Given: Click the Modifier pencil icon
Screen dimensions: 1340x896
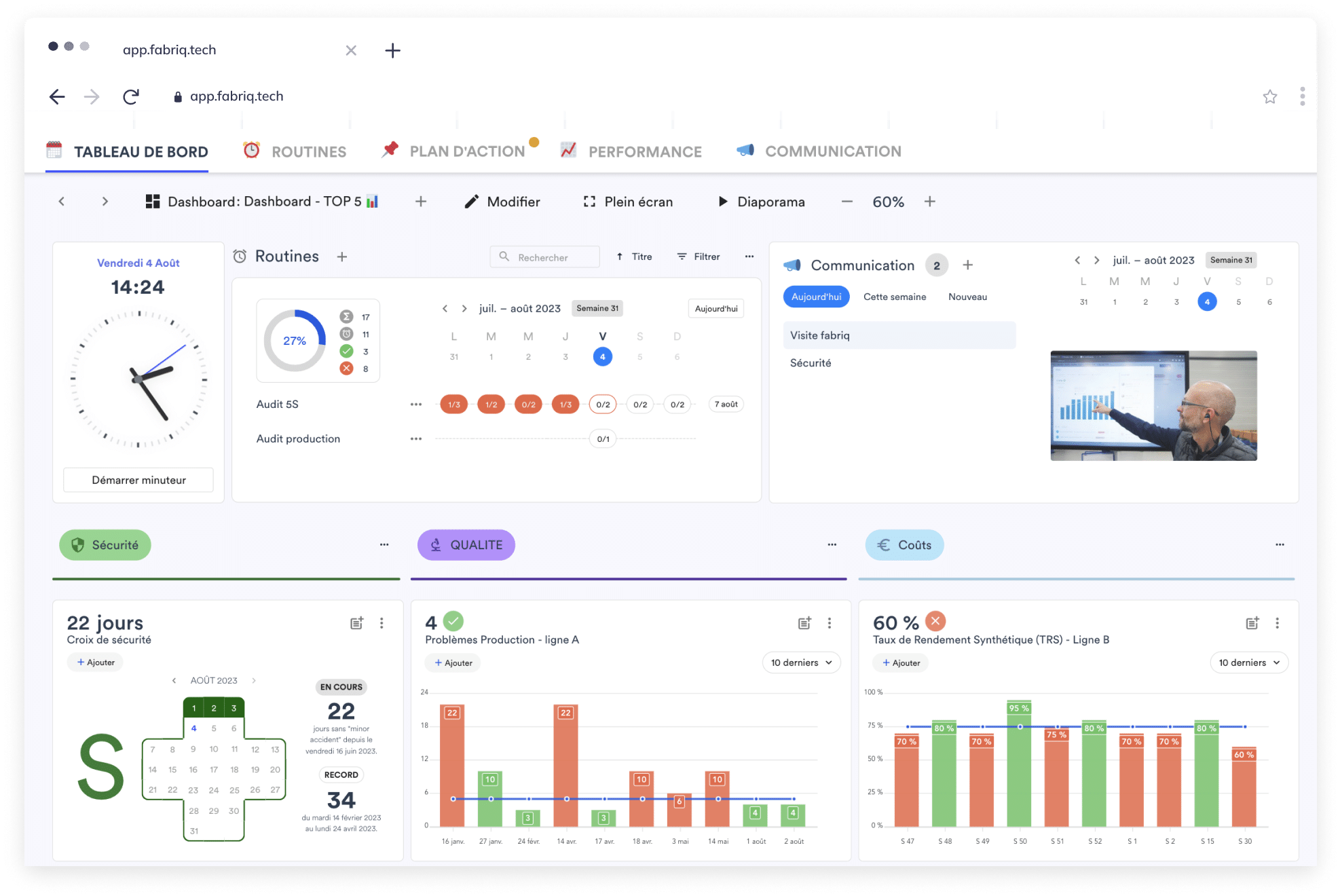Looking at the screenshot, I should [x=472, y=202].
